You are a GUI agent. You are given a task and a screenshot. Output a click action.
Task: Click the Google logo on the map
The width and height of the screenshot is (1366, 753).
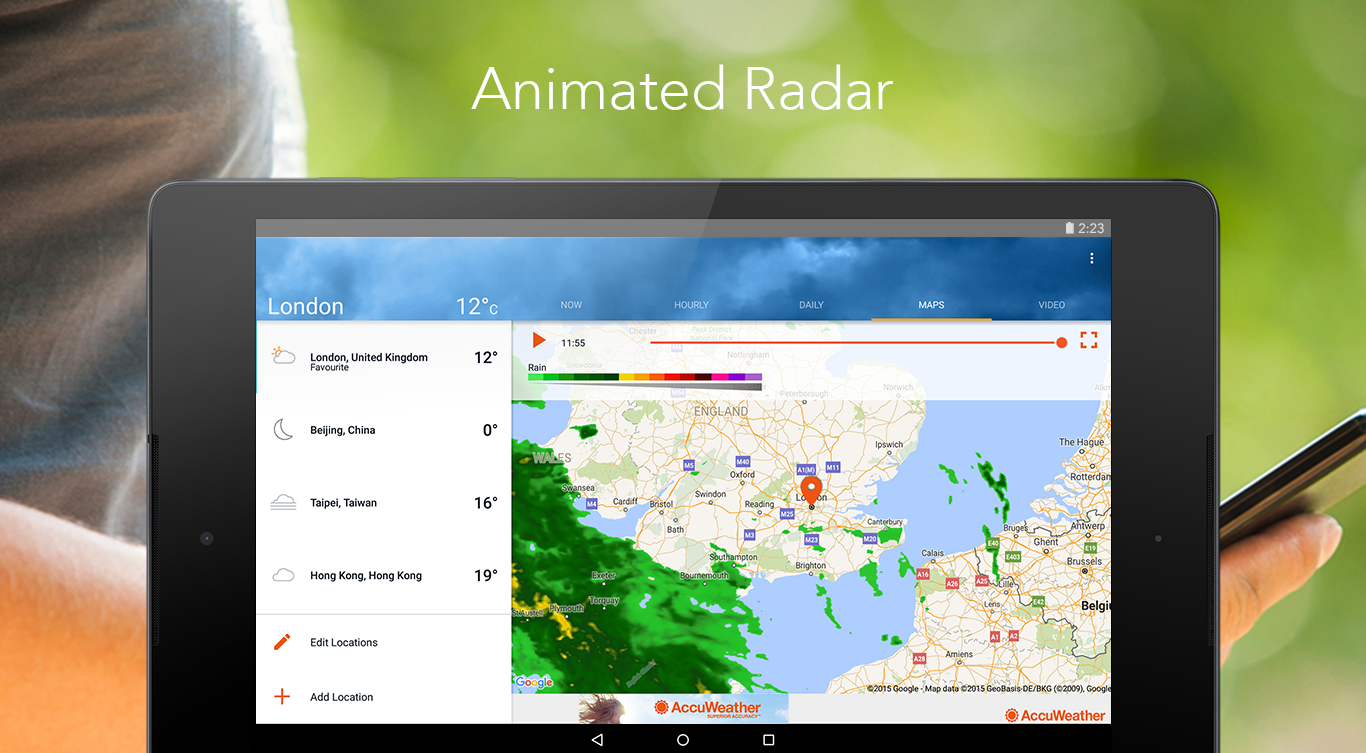tap(533, 682)
